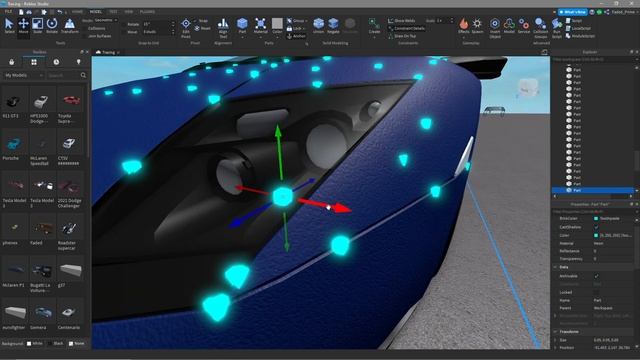Image resolution: width=640 pixels, height=360 pixels.
Task: Insert a LocalScript from ribbon
Action: (x=579, y=28)
